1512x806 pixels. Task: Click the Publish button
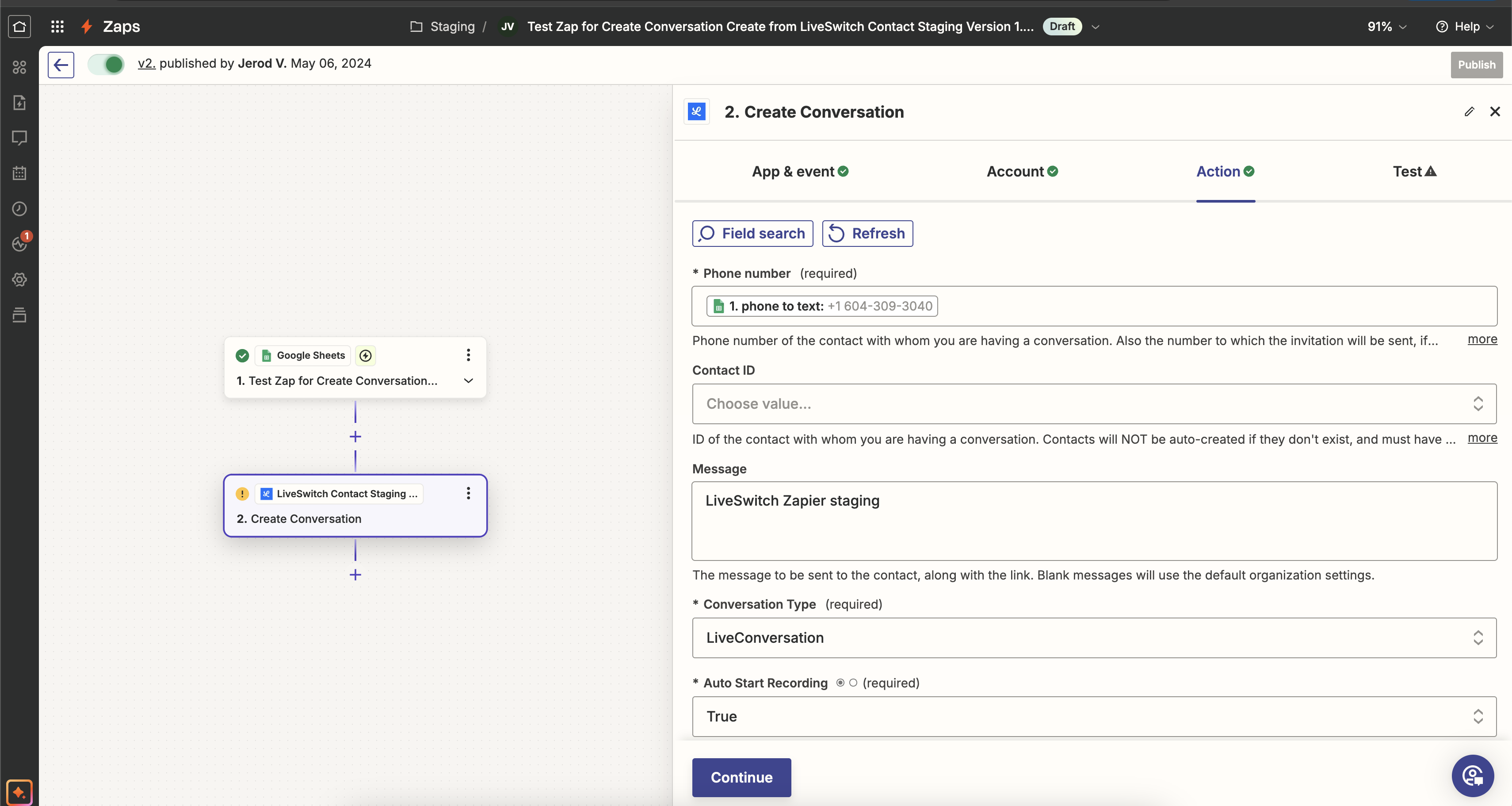point(1477,65)
